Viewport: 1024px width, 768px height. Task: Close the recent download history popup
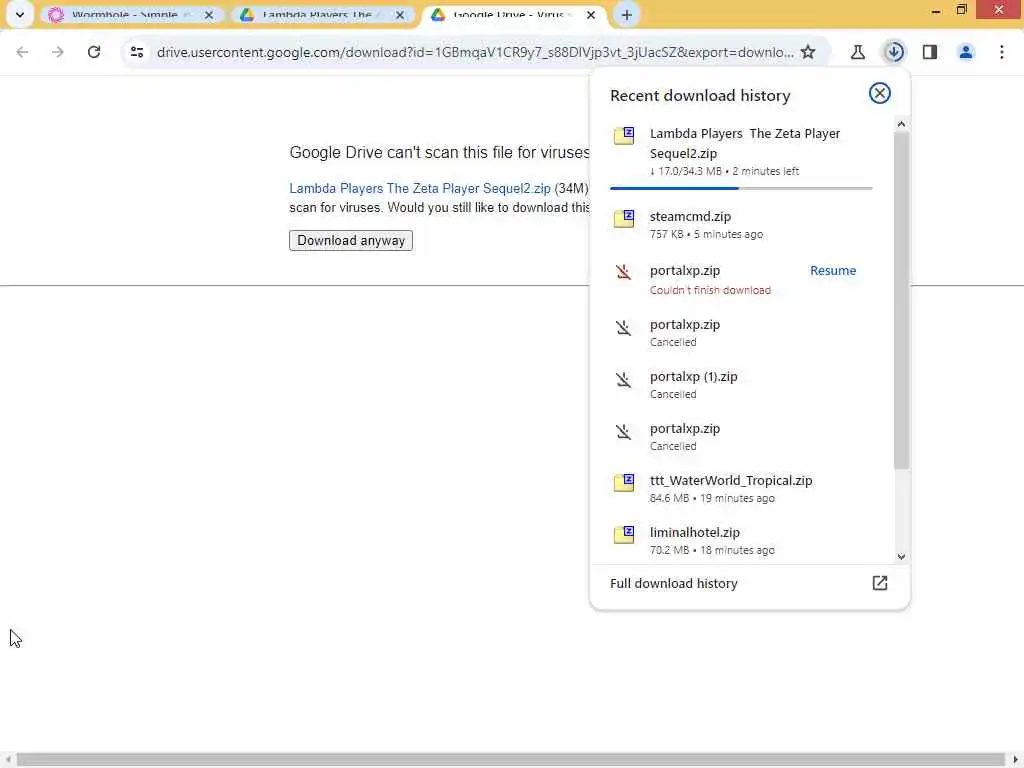(x=880, y=93)
